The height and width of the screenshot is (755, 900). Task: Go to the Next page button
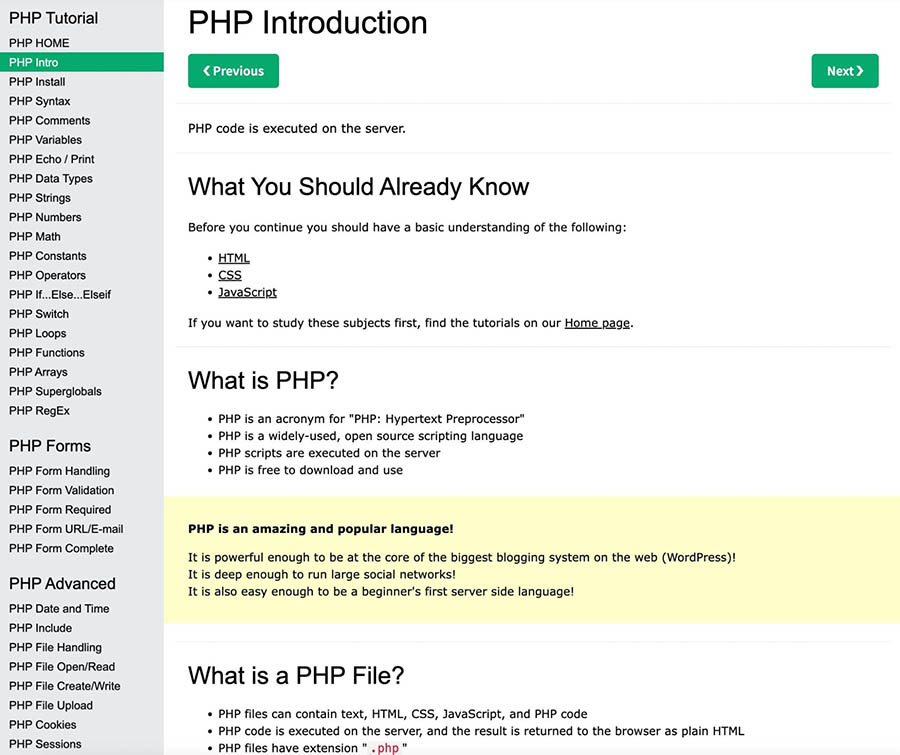845,71
